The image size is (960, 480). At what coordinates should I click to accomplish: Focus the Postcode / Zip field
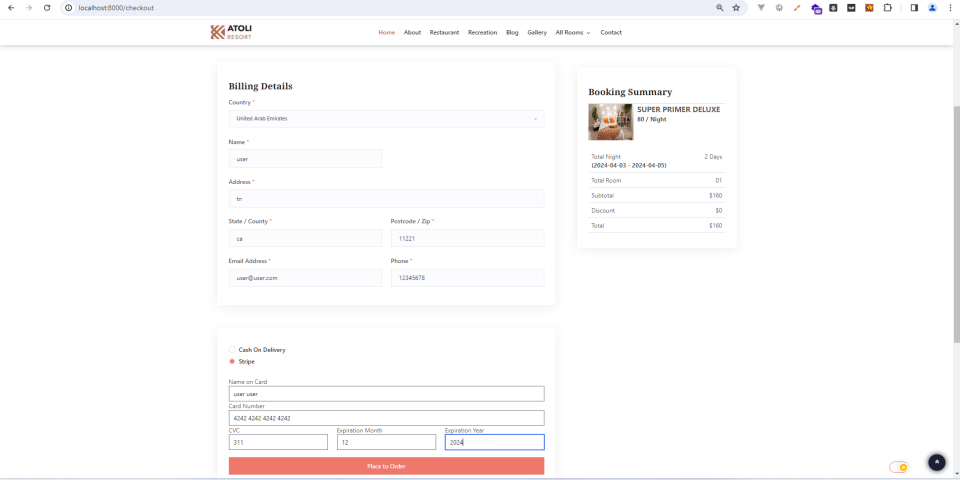pos(467,238)
